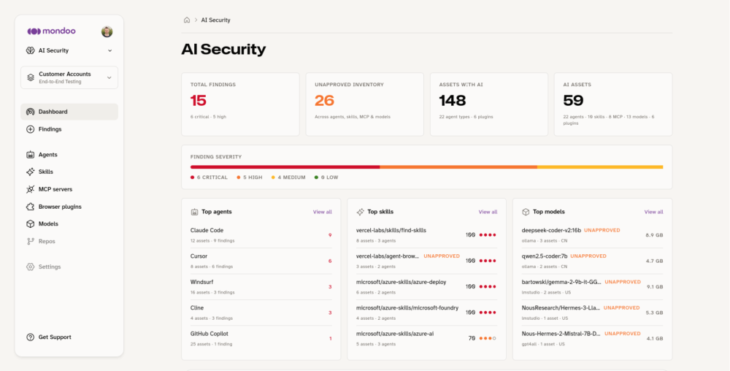730x371 pixels.
Task: Open microsoft/azure-skills/microsoft-foundry skill
Action: pos(426,312)
